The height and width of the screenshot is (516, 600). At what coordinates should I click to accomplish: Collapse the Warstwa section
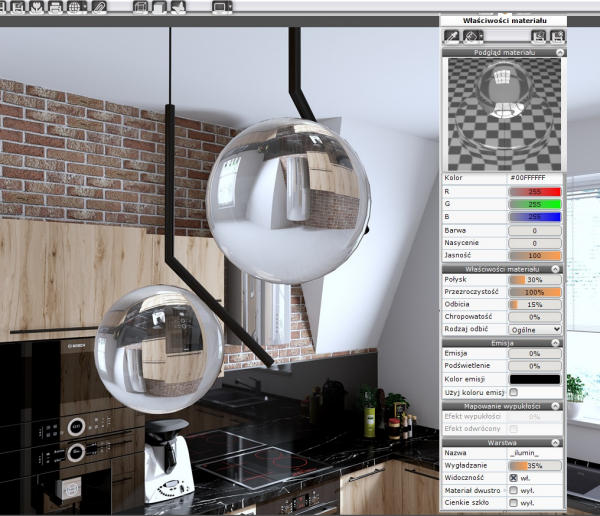pos(556,443)
